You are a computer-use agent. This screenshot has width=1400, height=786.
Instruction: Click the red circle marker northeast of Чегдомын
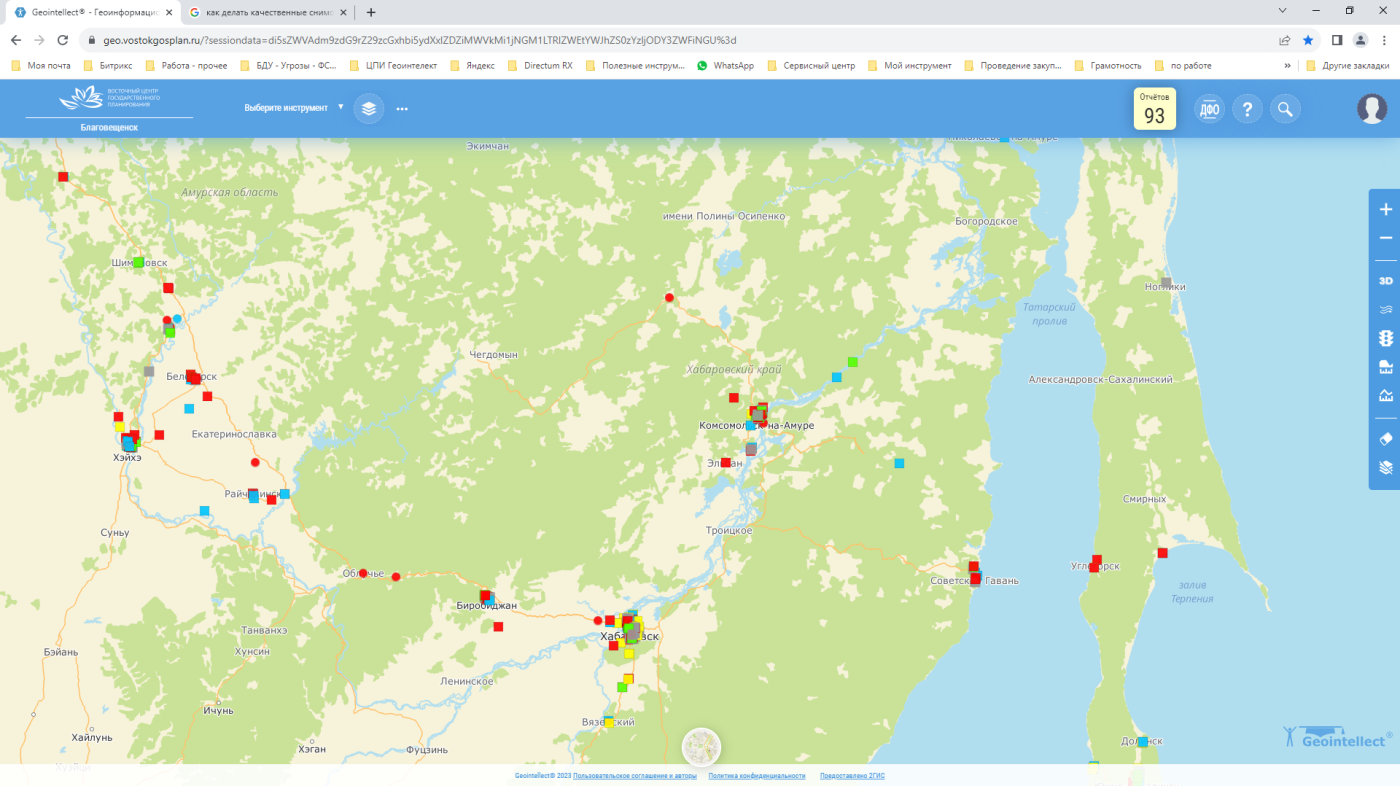[670, 297]
